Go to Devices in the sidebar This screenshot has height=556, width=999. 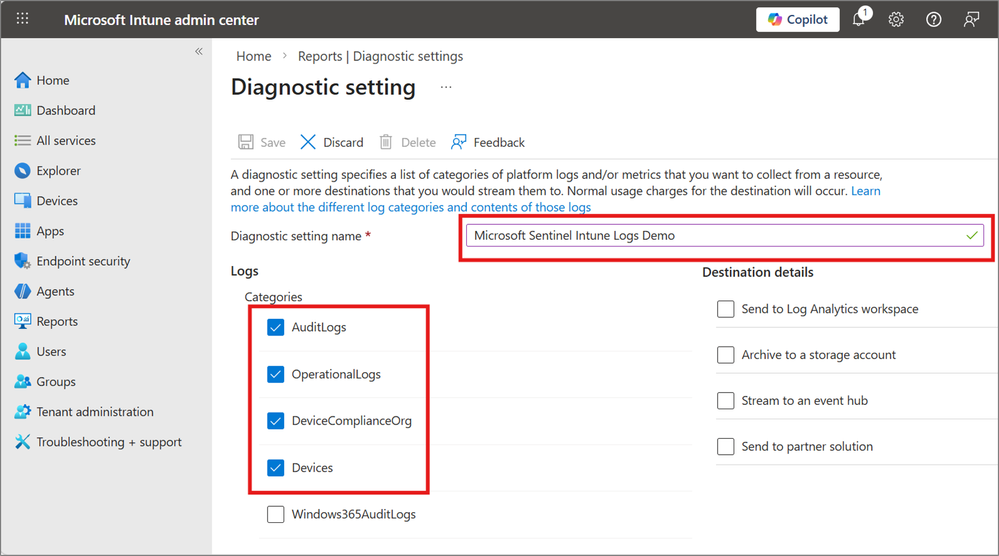tap(57, 201)
